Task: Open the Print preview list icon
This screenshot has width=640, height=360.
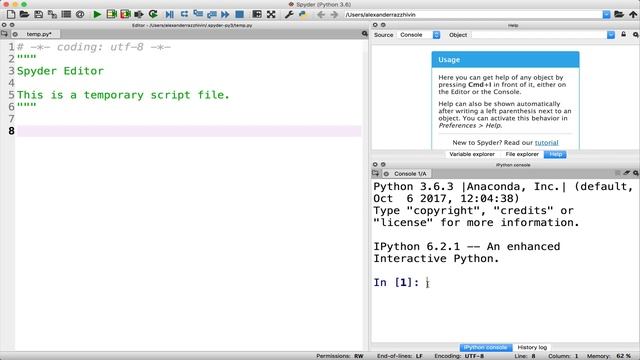Action: (x=66, y=15)
